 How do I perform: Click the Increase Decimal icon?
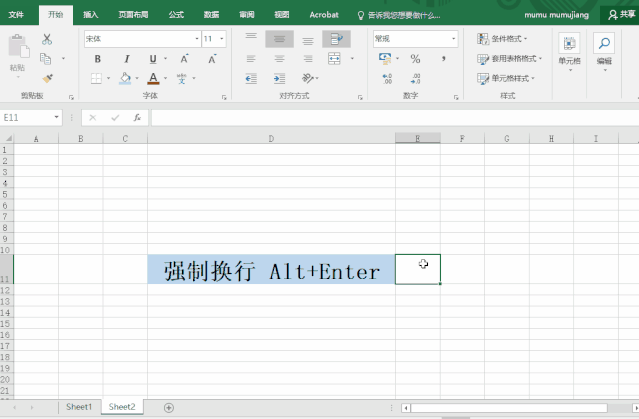[x=387, y=78]
